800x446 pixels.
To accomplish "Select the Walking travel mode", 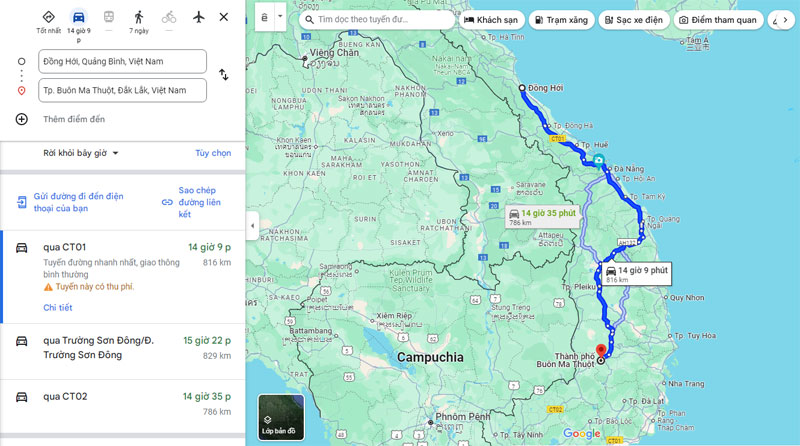I will [139, 17].
